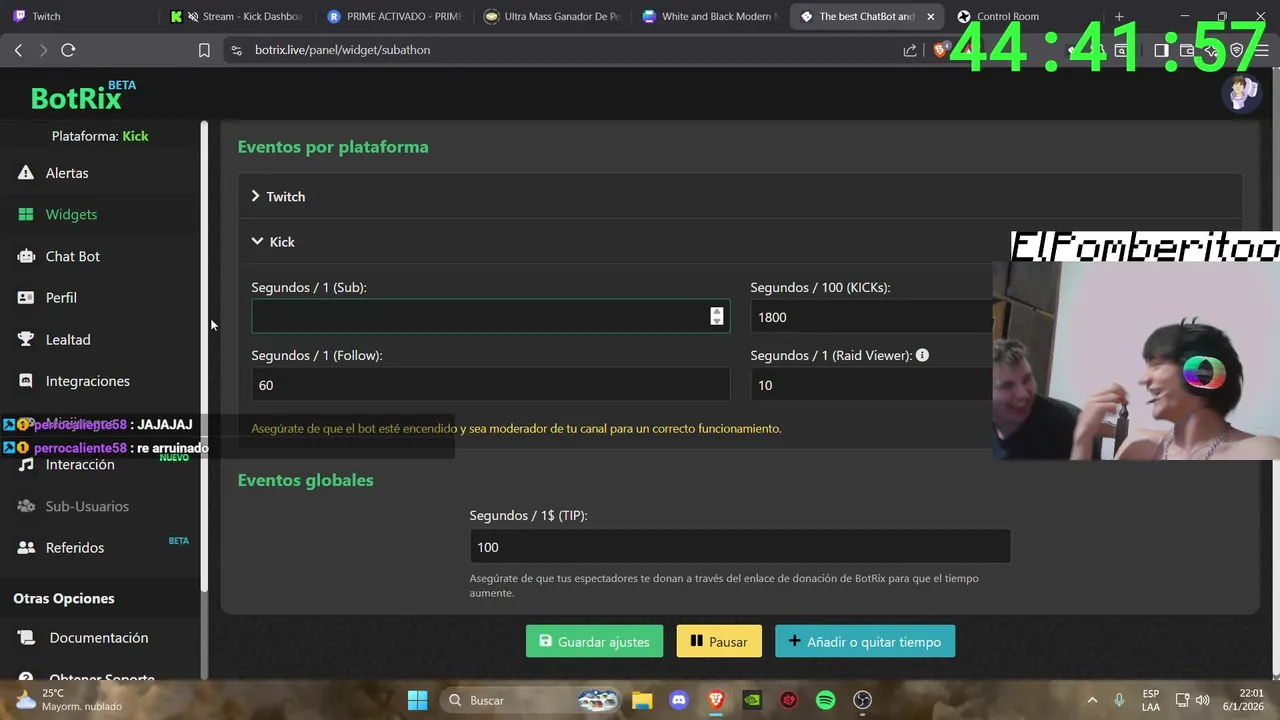Open the Widgets section
The image size is (1280, 720).
coord(70,214)
